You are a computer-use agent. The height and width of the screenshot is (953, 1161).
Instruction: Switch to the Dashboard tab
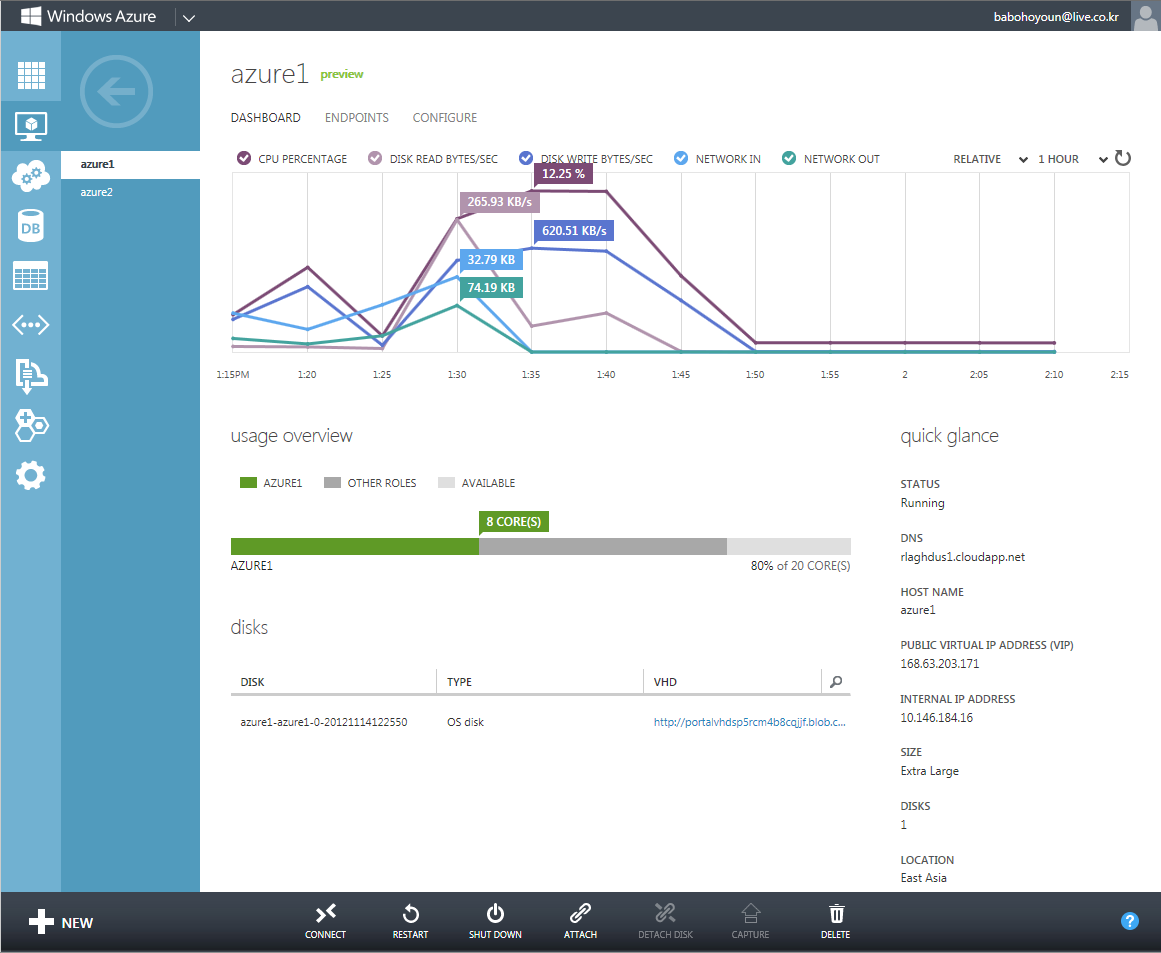click(x=265, y=118)
